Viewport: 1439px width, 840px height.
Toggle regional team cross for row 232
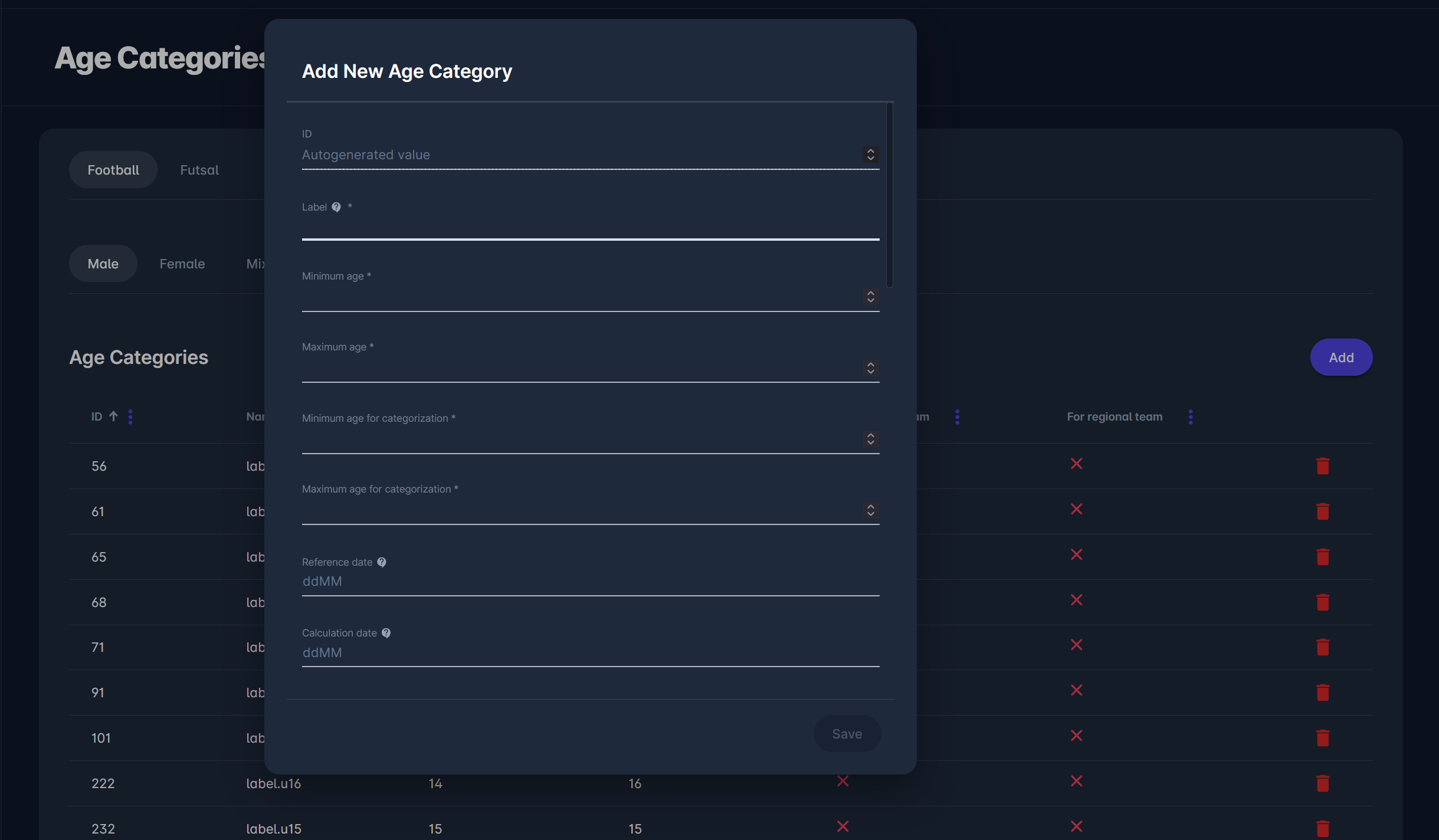click(1077, 826)
